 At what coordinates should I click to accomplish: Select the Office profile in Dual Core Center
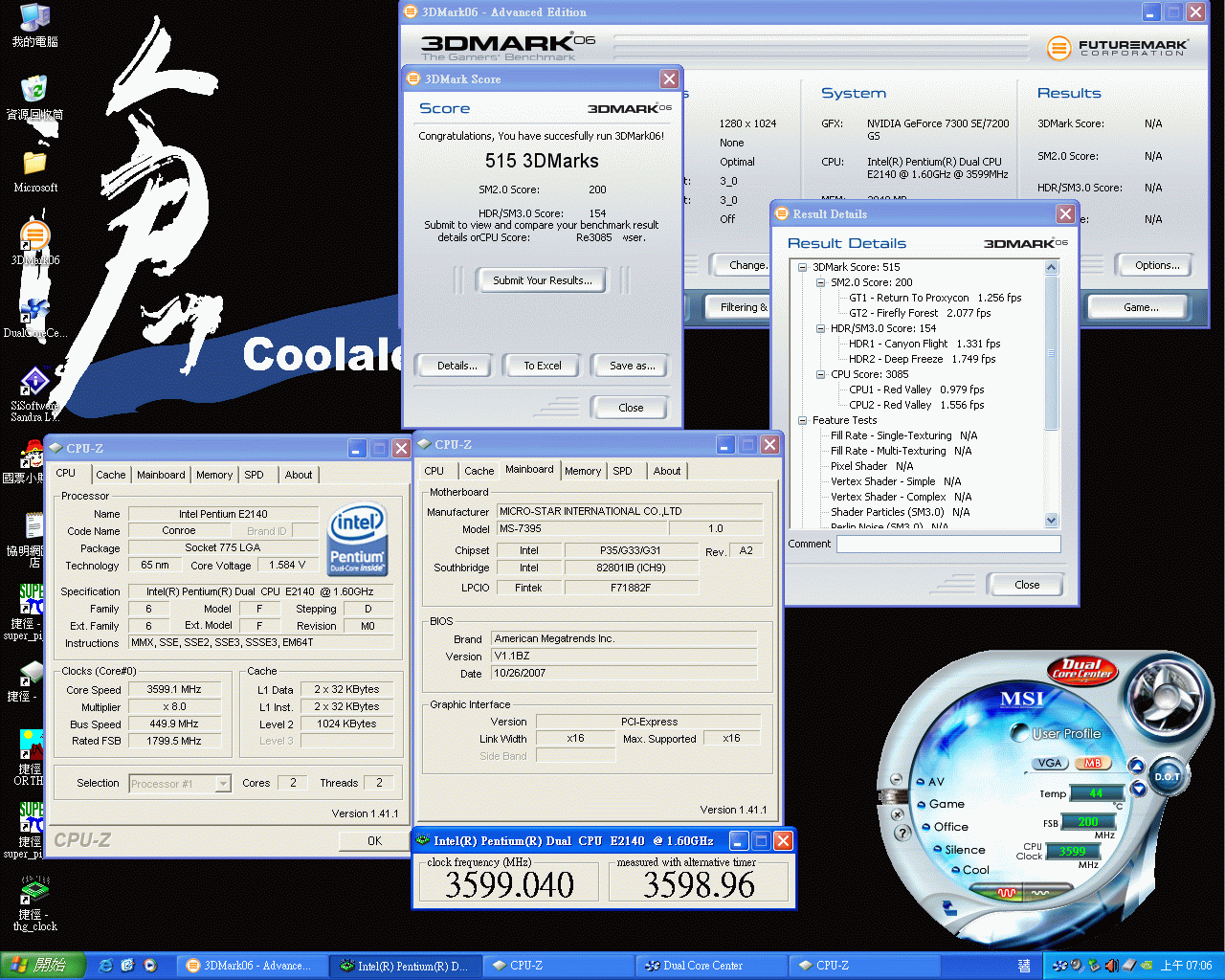[x=946, y=827]
